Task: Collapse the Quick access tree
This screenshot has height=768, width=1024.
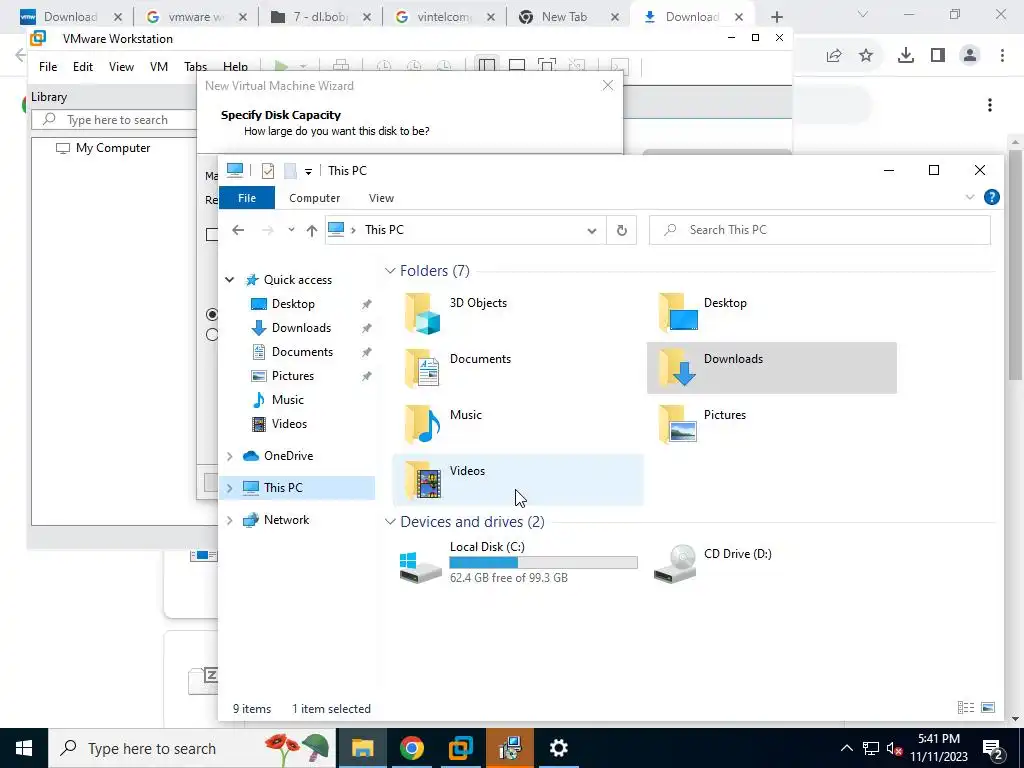Action: pos(230,280)
